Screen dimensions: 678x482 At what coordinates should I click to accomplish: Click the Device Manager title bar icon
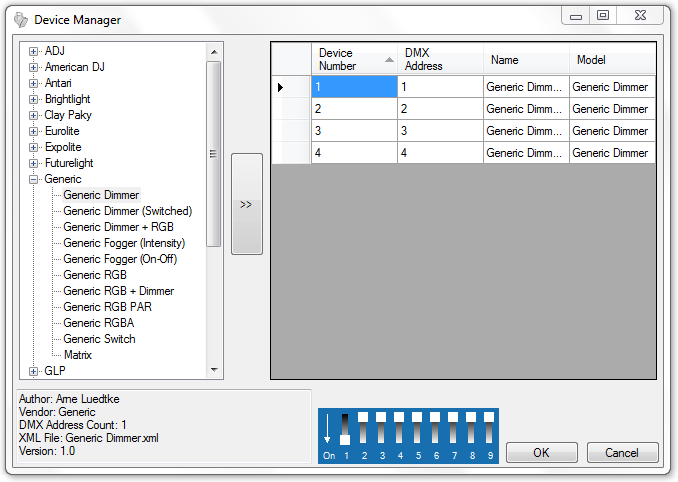tap(20, 19)
